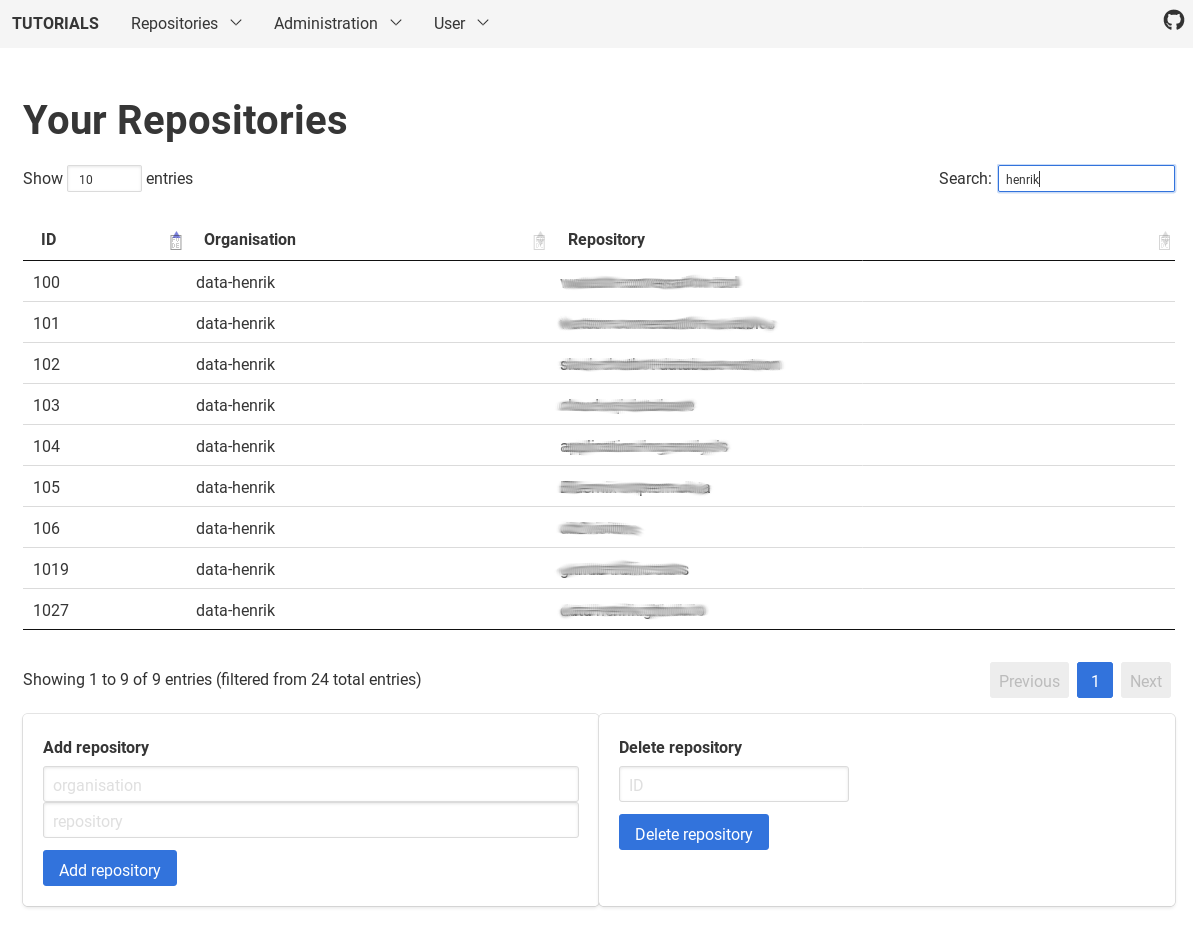Select the TUTORIALS menu item
The width and height of the screenshot is (1193, 925).
(x=55, y=23)
